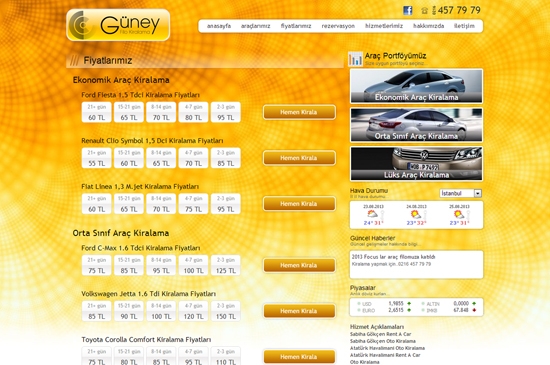Open the hizmetlerimiz menu item
This screenshot has height=365, width=550.
click(384, 26)
